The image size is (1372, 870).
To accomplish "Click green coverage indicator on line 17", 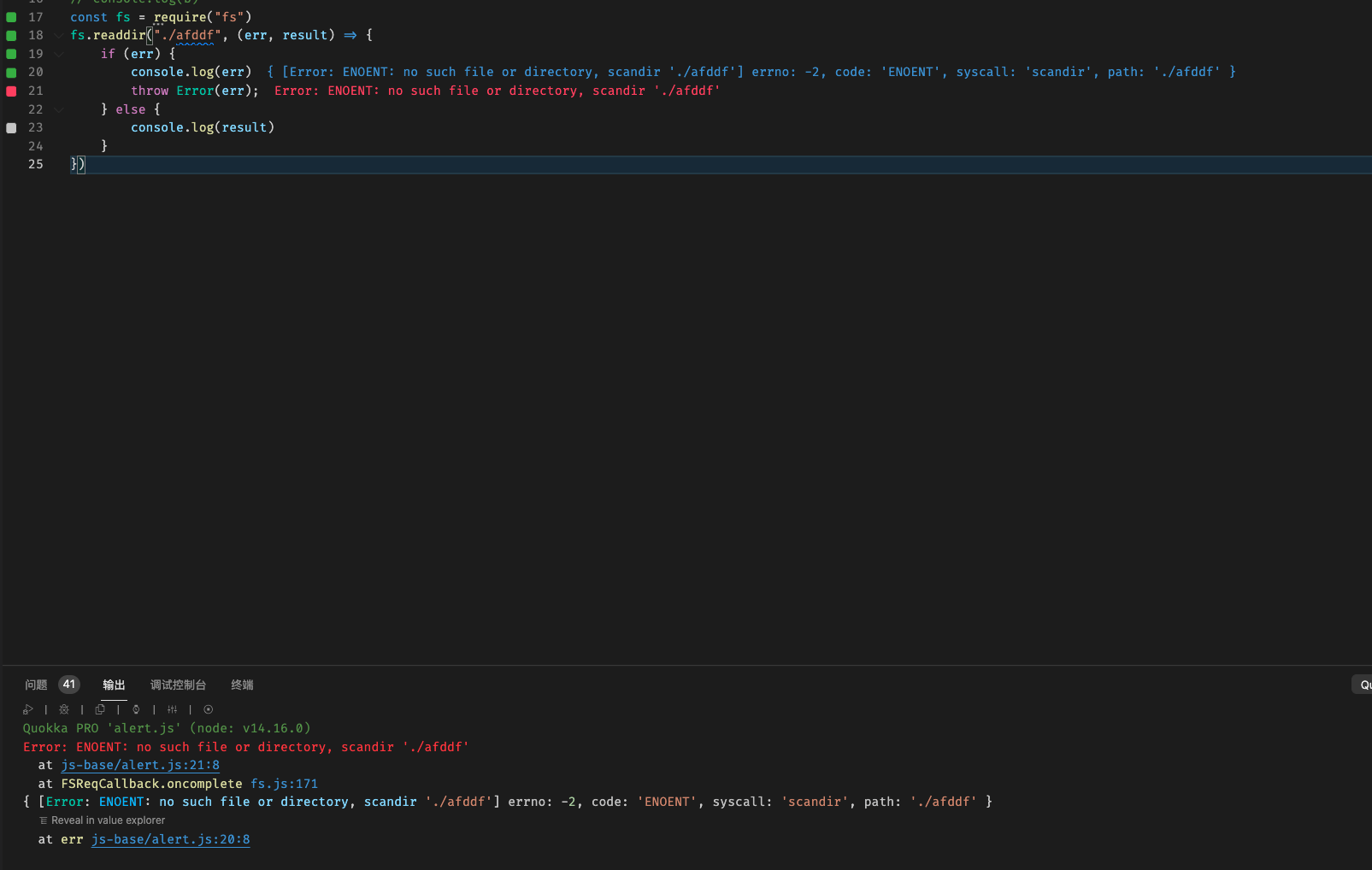I will pyautogui.click(x=11, y=17).
